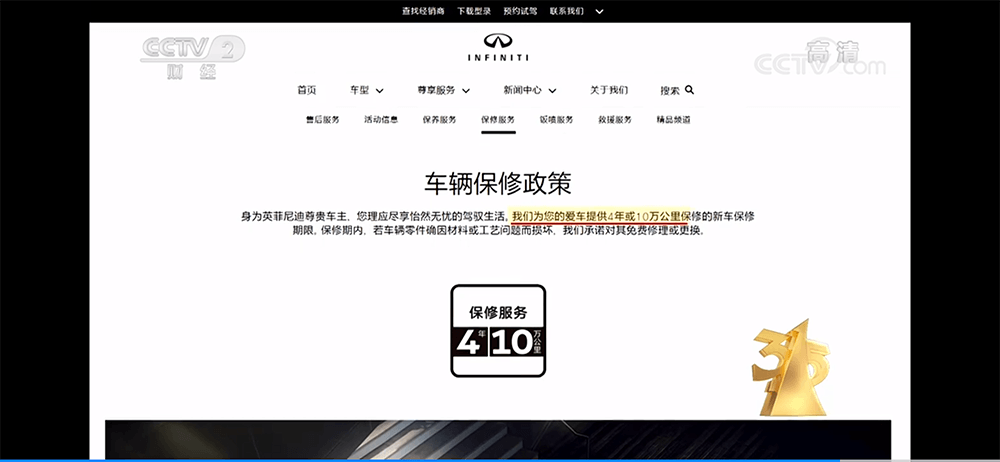Image resolution: width=1000 pixels, height=462 pixels.
Task: Click the 搜索 label
Action: tap(670, 91)
